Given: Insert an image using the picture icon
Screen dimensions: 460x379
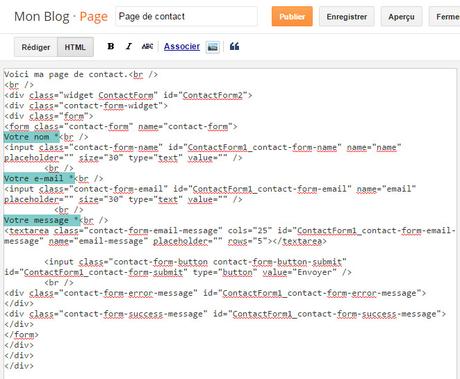Looking at the screenshot, I should 213,47.
